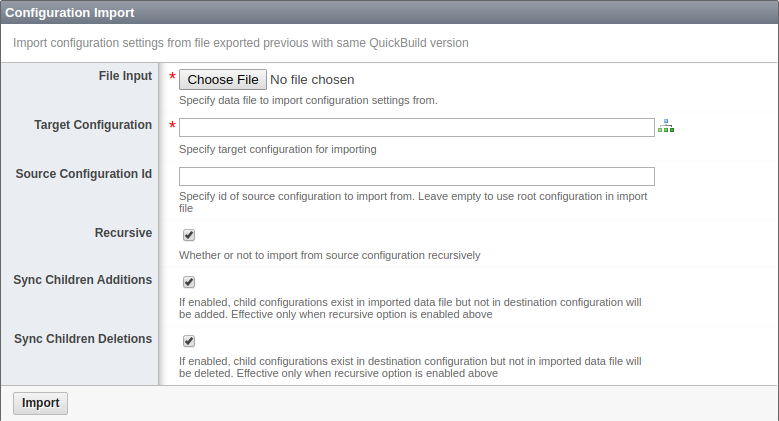Focus the Target Configuration text field
The image size is (779, 421).
417,127
